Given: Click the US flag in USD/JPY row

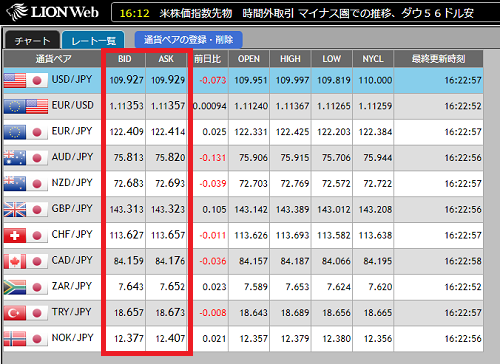Looking at the screenshot, I should (15, 80).
